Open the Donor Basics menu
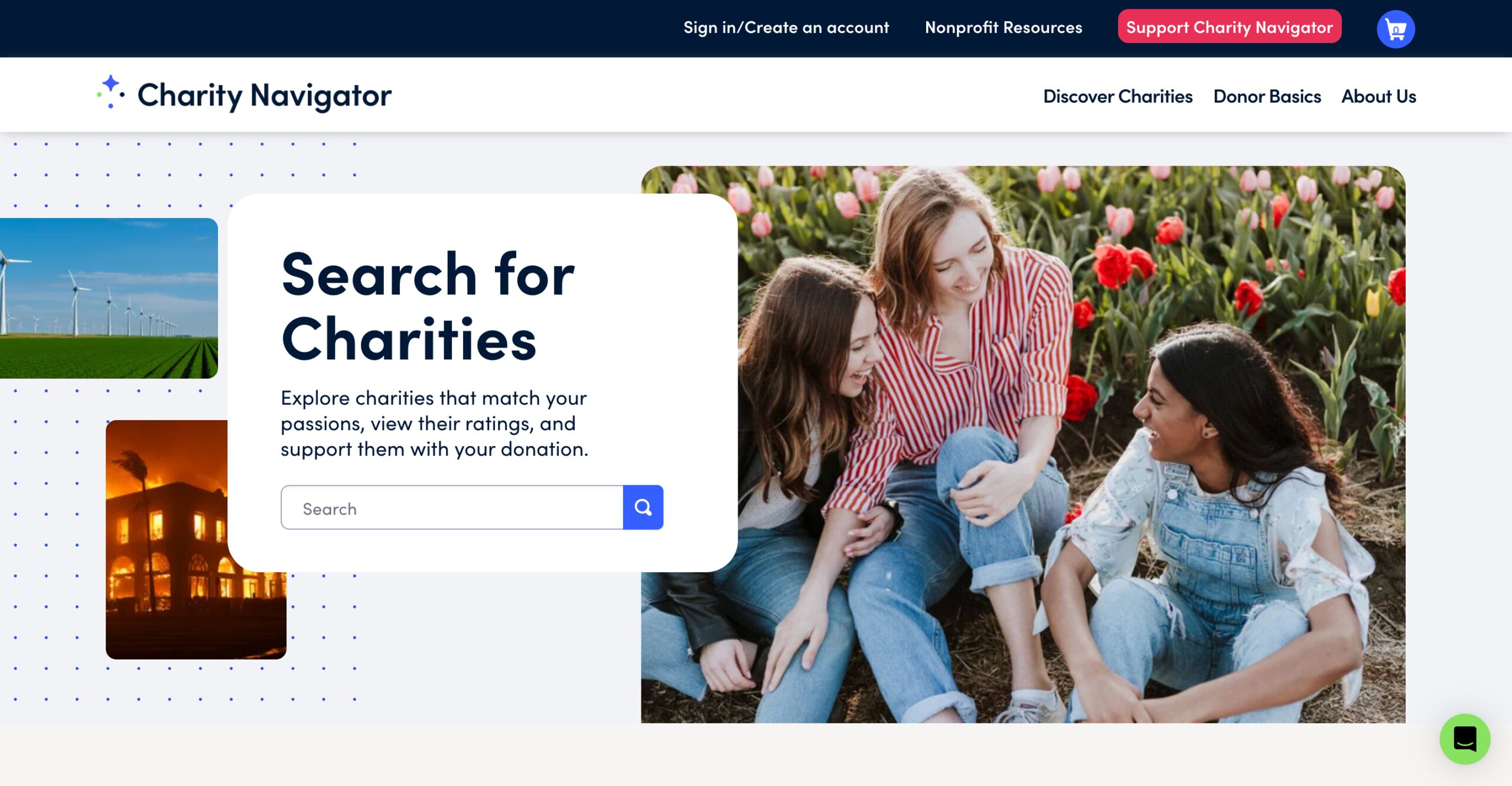Screen dimensions: 1512x786 1267,96
